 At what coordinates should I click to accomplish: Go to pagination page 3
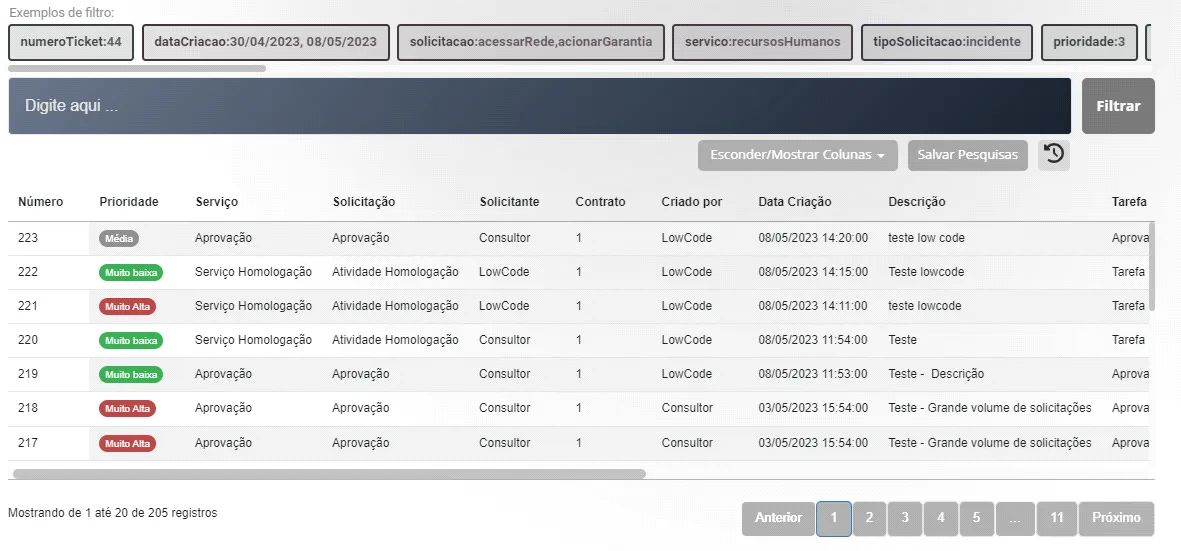(x=905, y=519)
